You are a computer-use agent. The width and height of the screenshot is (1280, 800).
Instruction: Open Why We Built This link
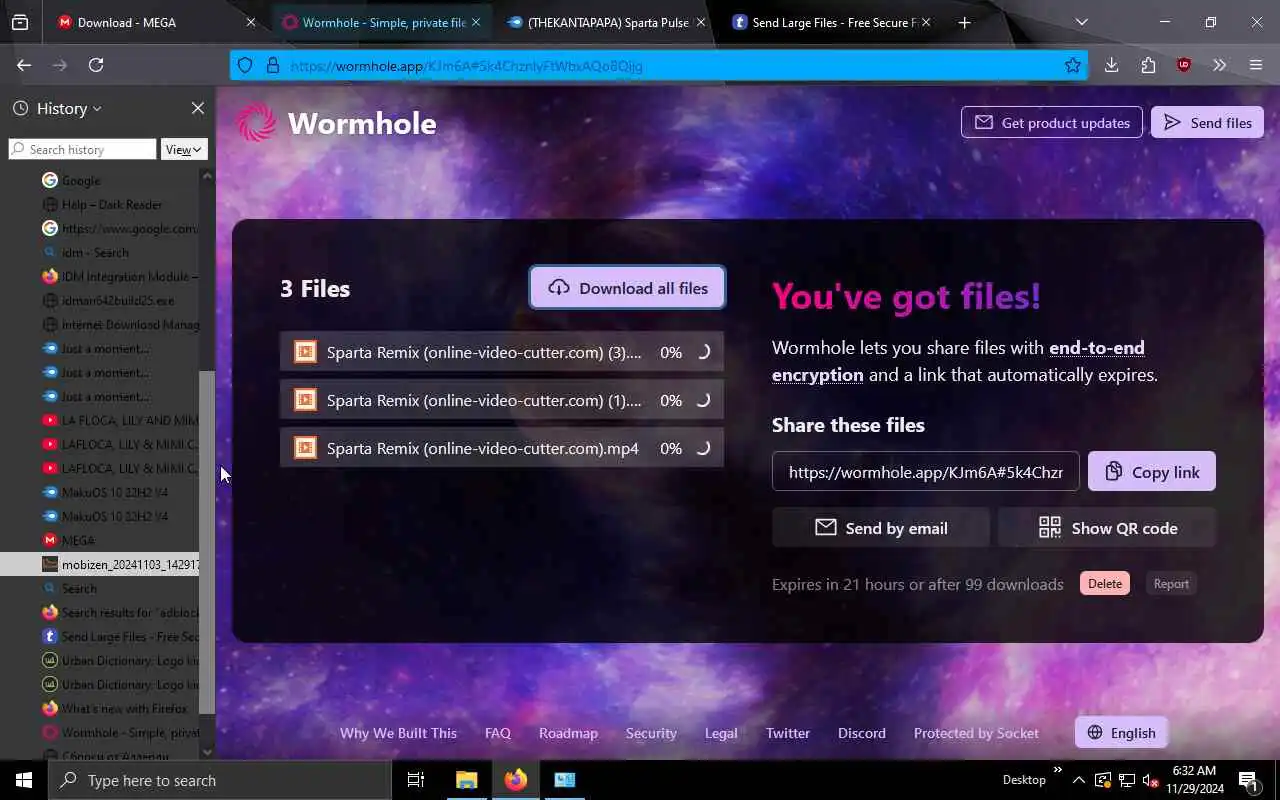click(x=398, y=733)
